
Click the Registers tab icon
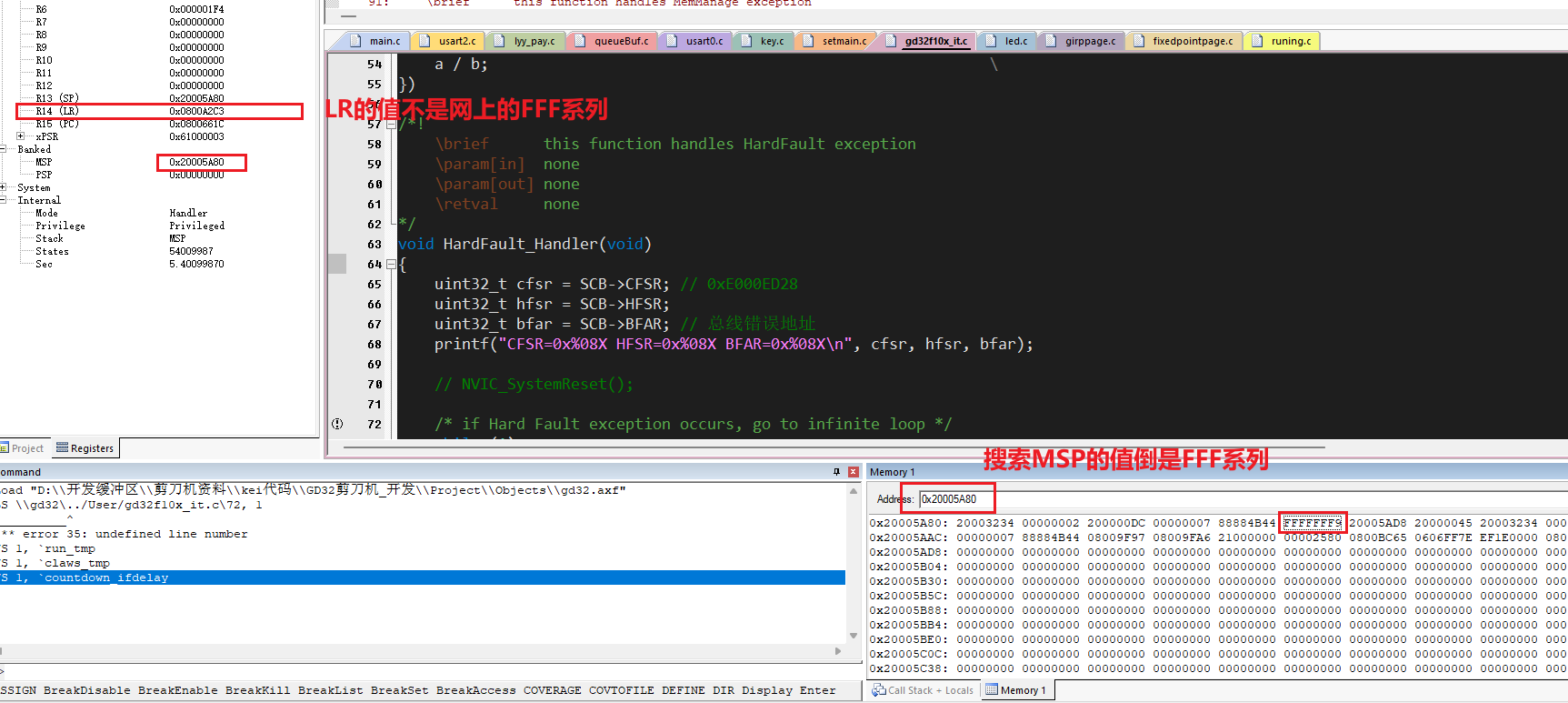[63, 447]
